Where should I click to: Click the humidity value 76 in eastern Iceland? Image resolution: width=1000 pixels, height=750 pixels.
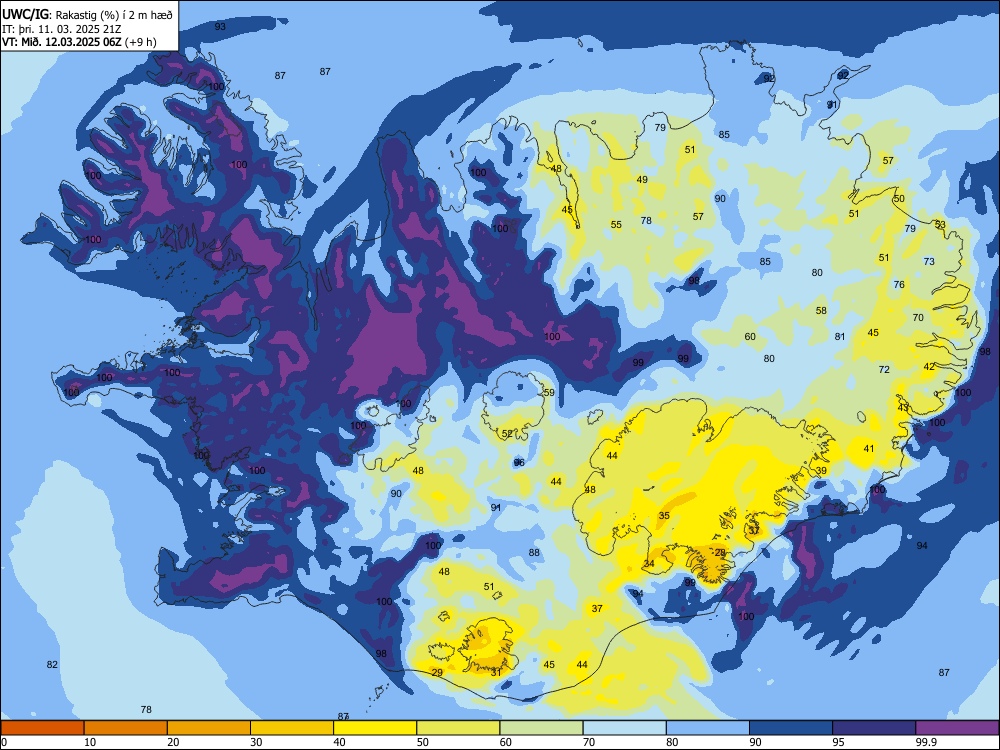899,285
